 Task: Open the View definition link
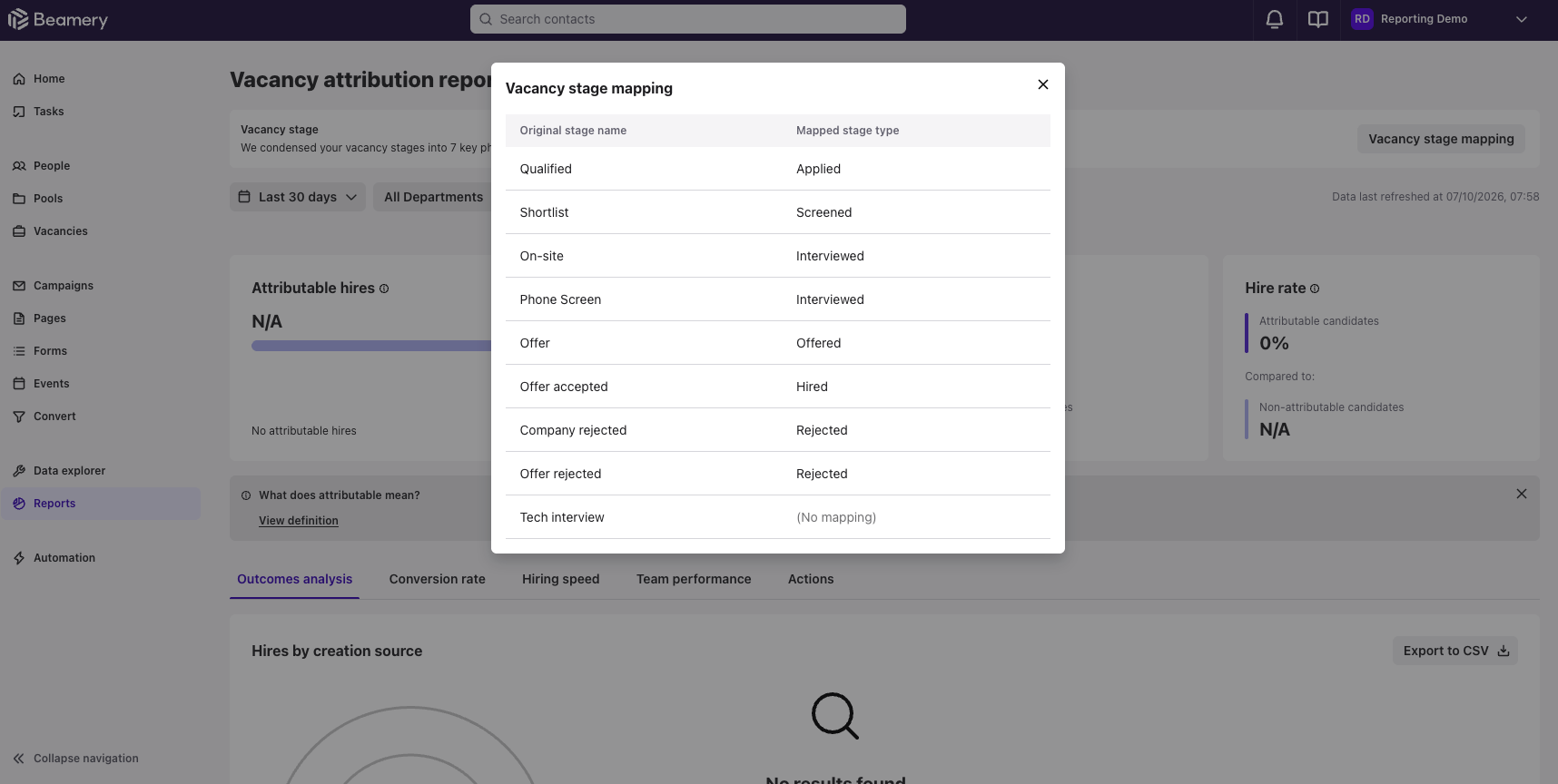(x=299, y=521)
